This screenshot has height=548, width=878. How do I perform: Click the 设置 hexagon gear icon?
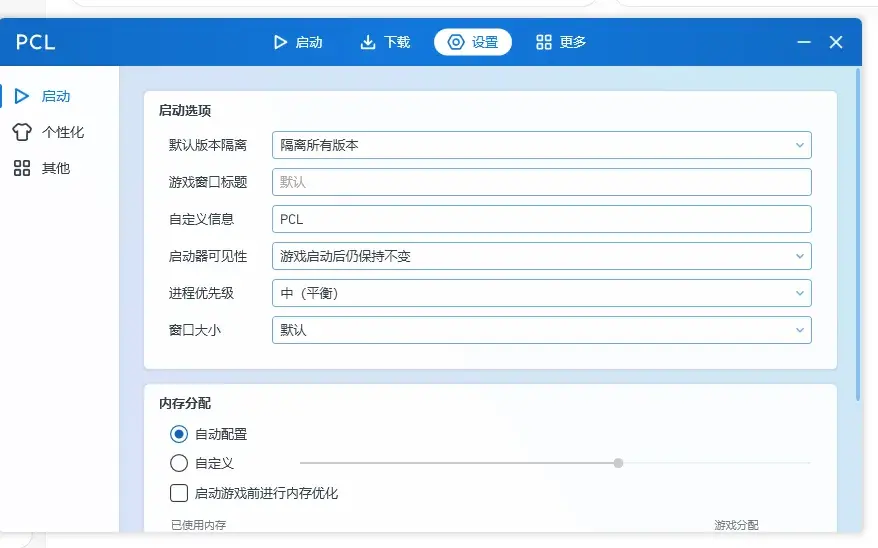click(456, 42)
